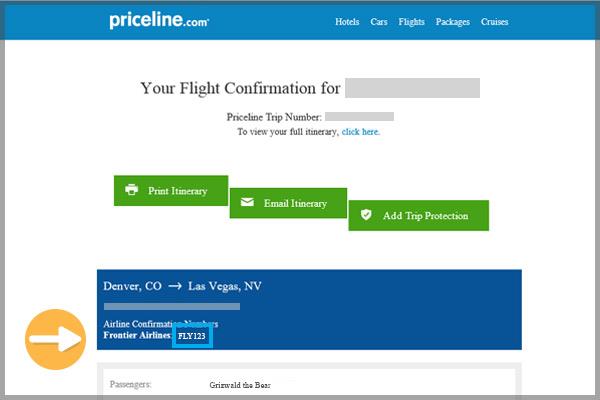
Task: Click the printer icon on Print Itinerary
Action: (x=131, y=189)
